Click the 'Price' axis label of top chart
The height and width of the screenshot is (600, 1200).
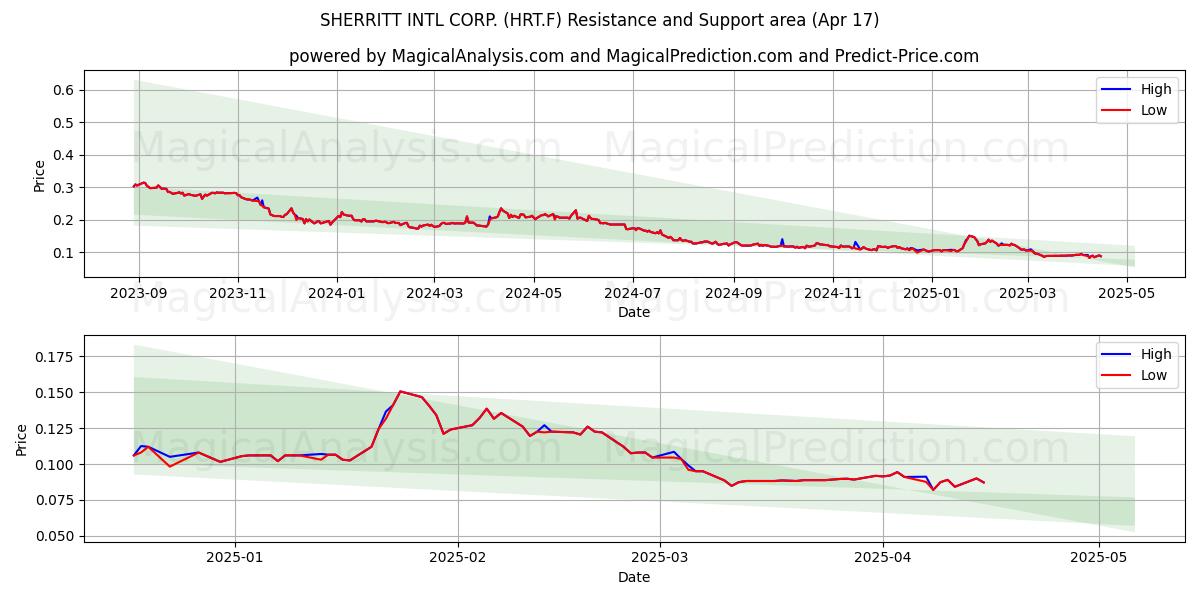pyautogui.click(x=39, y=174)
